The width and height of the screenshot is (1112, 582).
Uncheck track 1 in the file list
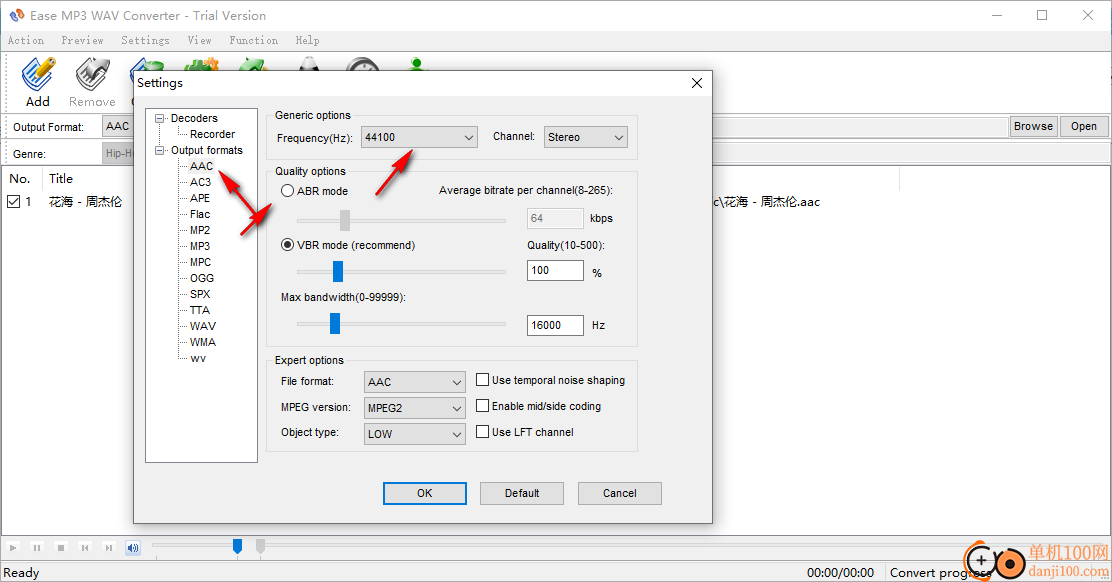click(13, 201)
